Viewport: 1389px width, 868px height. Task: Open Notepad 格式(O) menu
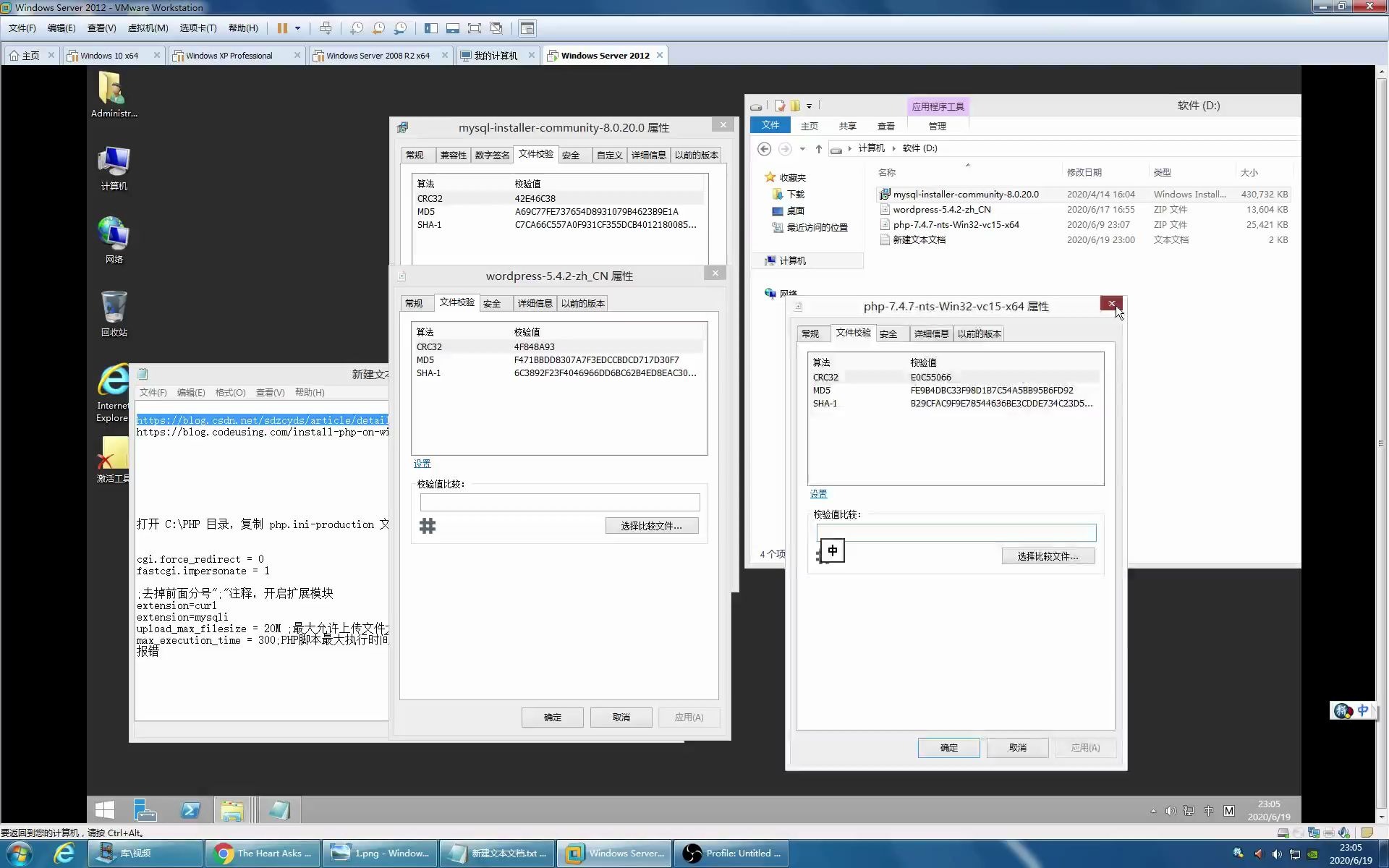click(230, 393)
